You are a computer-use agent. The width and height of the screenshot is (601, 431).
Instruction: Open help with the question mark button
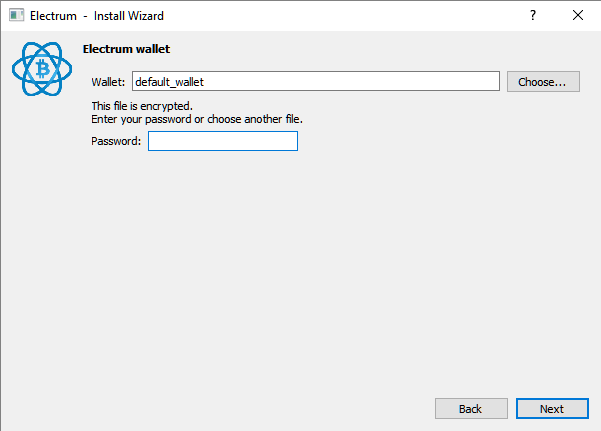533,15
